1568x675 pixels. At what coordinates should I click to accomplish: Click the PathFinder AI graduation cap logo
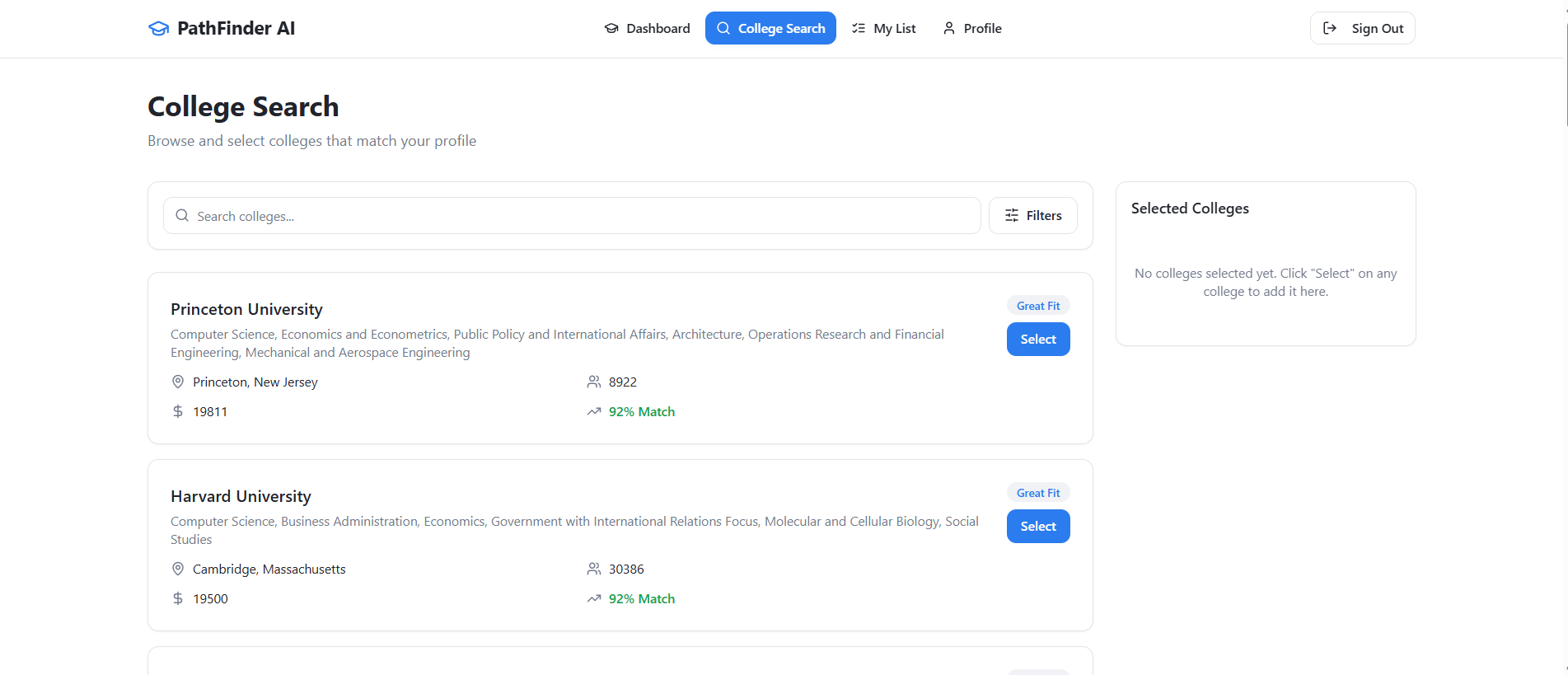point(158,29)
